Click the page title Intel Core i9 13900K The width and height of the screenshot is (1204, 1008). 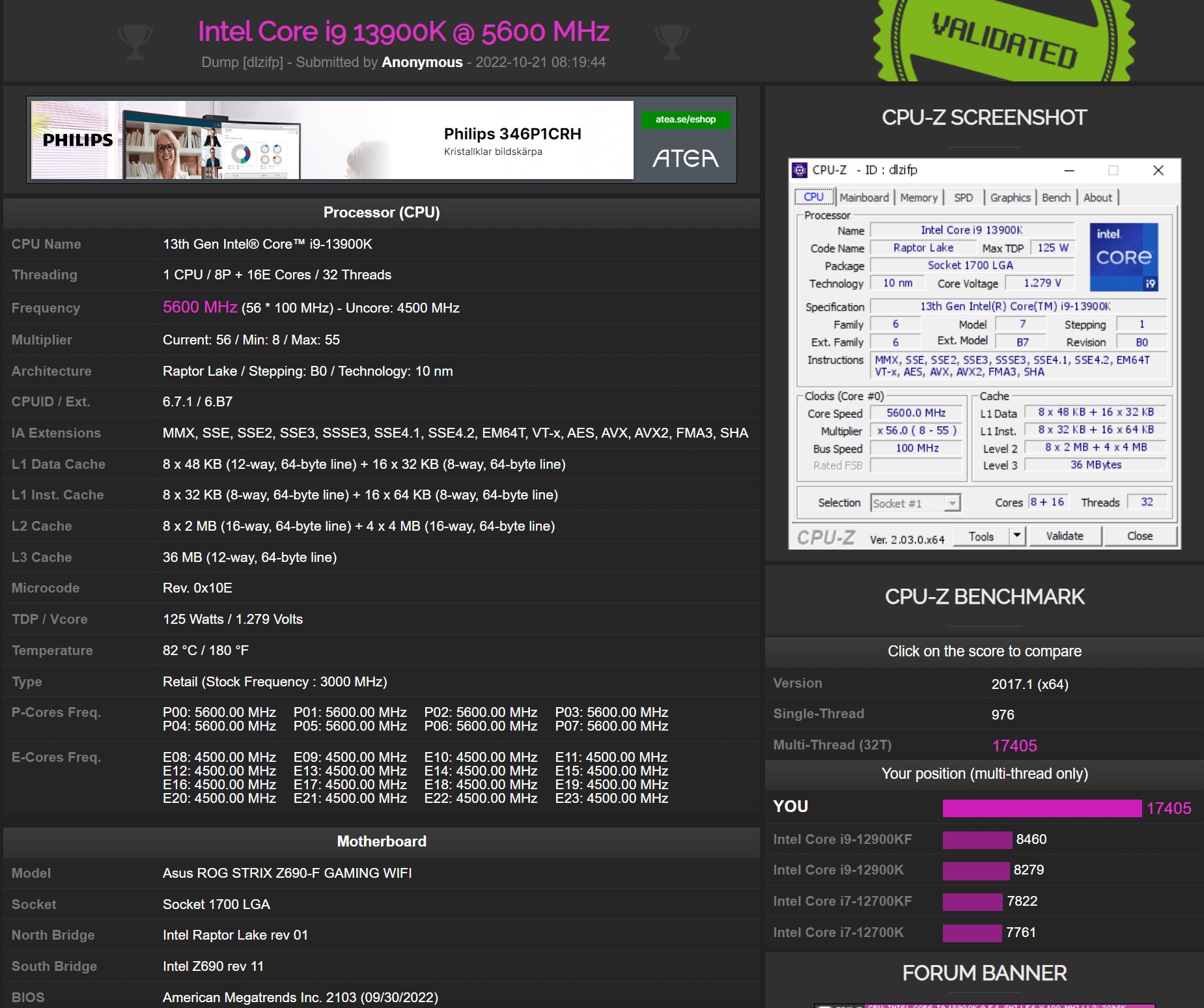pos(404,32)
